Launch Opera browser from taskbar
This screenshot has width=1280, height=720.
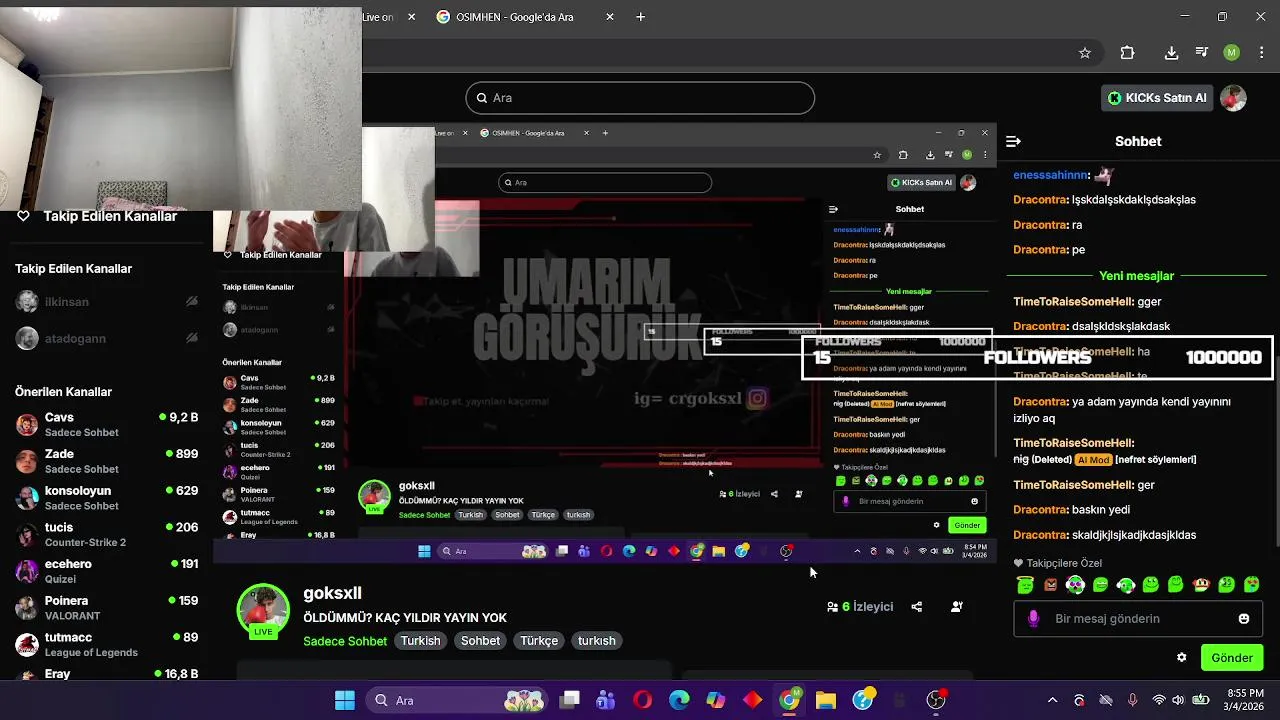coord(642,700)
